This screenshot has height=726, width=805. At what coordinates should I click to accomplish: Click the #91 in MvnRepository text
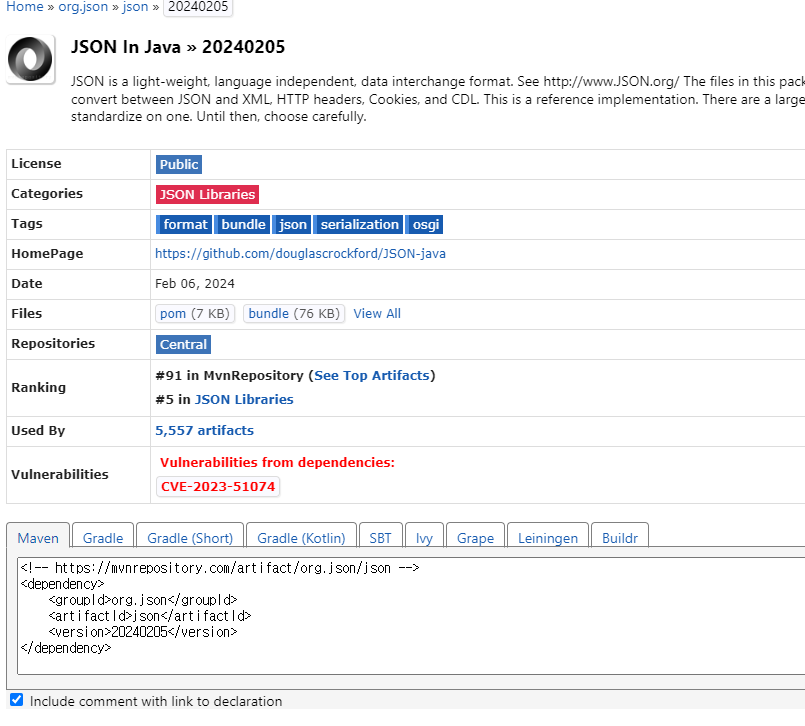point(229,376)
